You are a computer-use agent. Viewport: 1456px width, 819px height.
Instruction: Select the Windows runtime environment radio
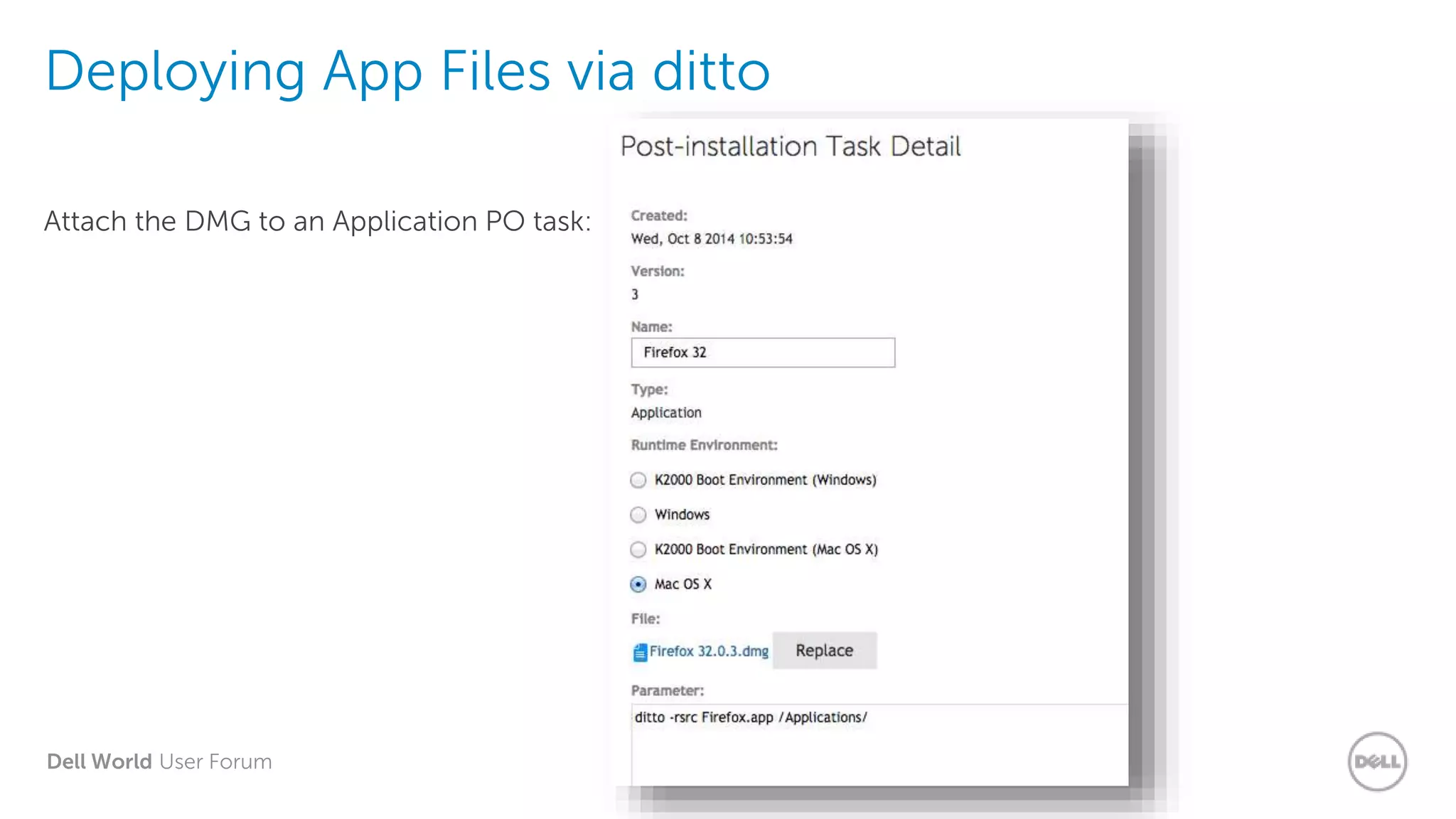pyautogui.click(x=638, y=515)
